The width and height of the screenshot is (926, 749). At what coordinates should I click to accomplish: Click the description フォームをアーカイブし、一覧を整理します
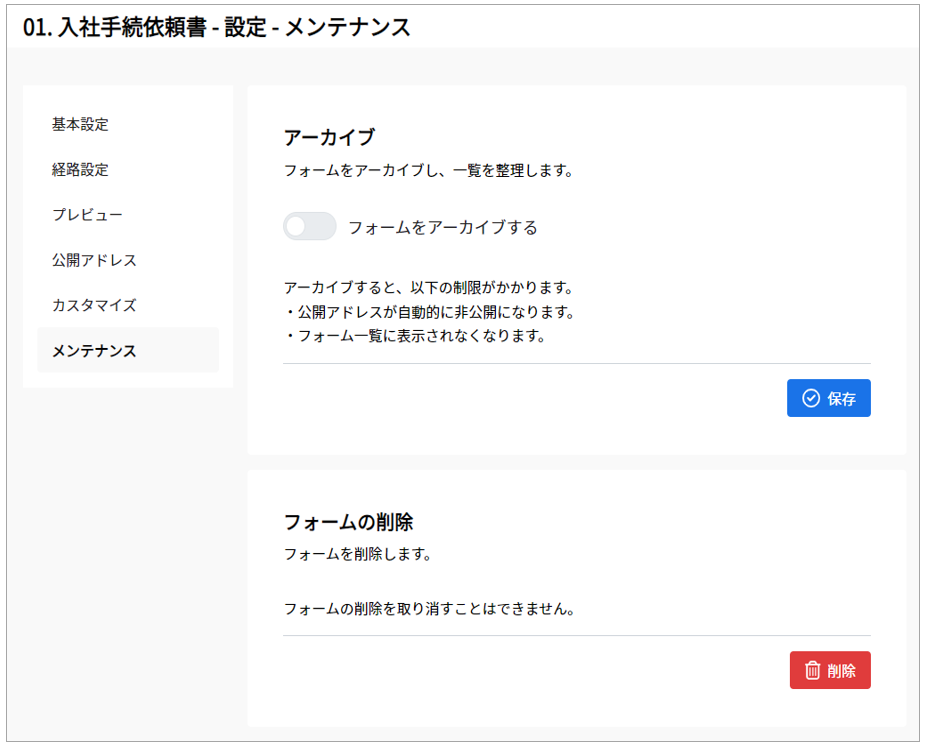coord(429,171)
